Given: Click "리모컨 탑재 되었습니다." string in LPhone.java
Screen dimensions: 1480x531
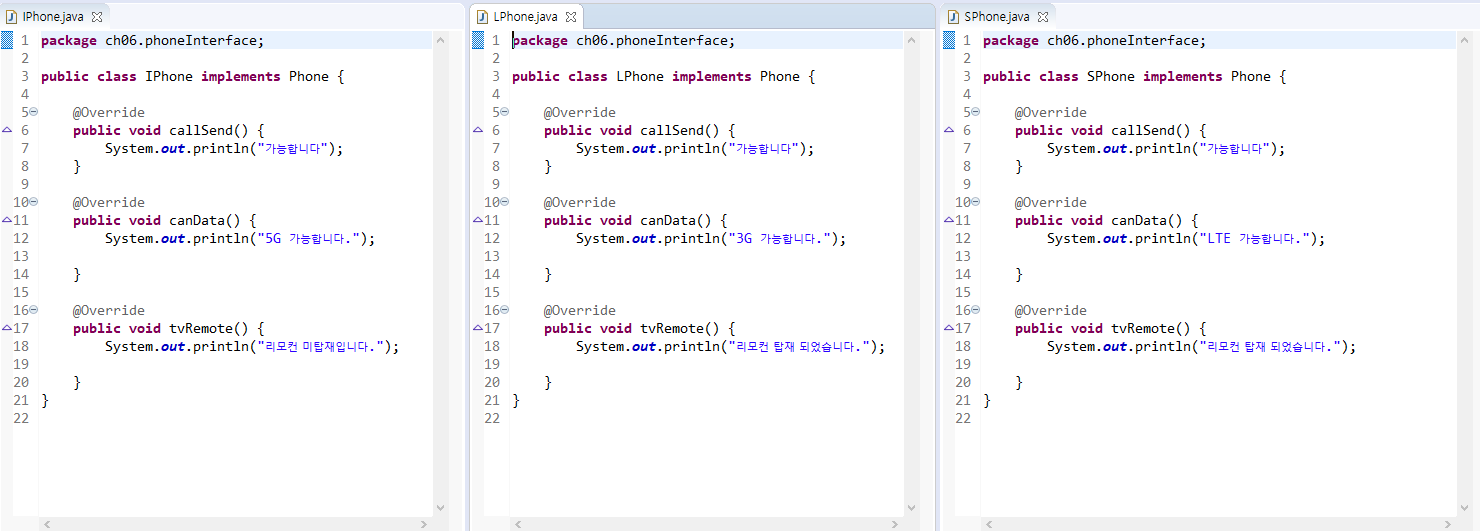Looking at the screenshot, I should 799,346.
